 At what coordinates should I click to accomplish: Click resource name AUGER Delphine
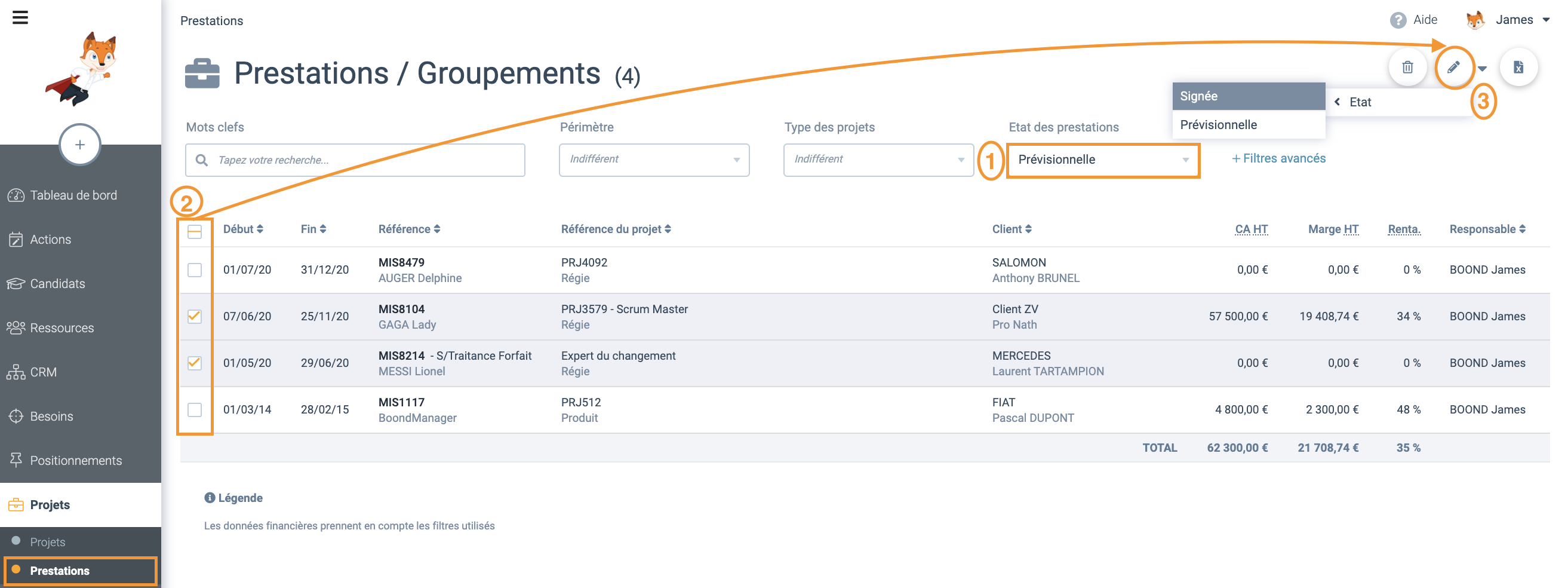419,278
